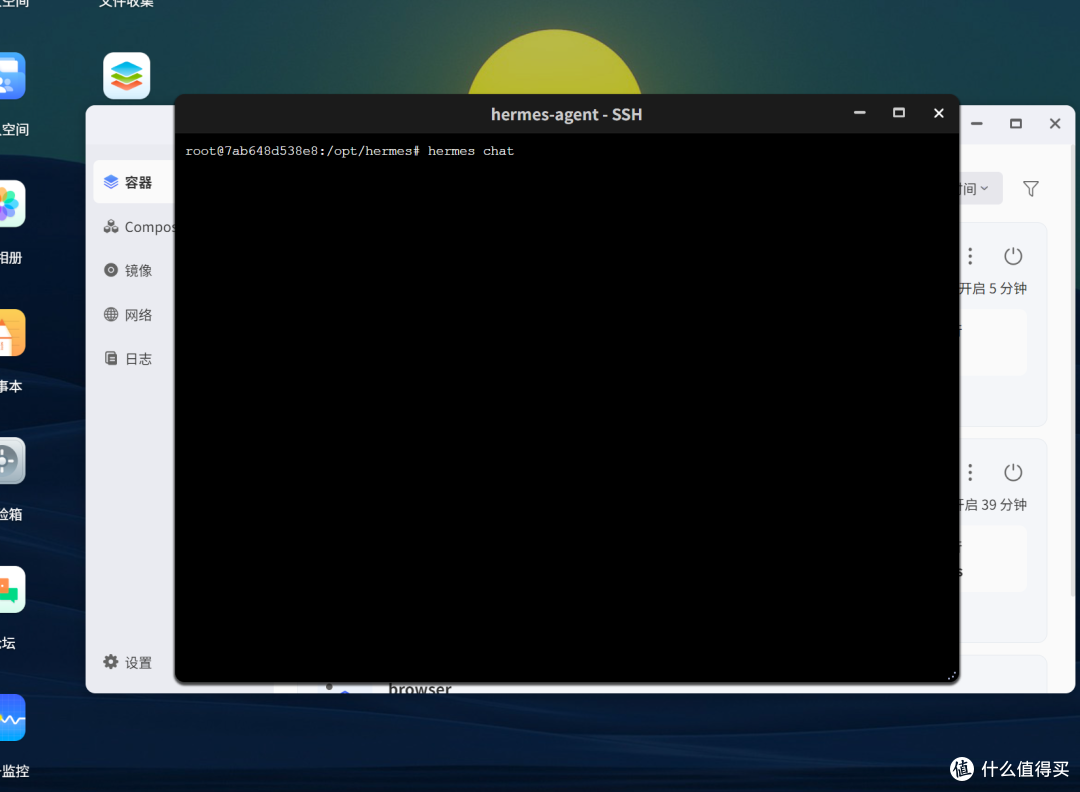Open more options for container opened 39 minutes
The image size is (1080, 792).
(x=970, y=472)
